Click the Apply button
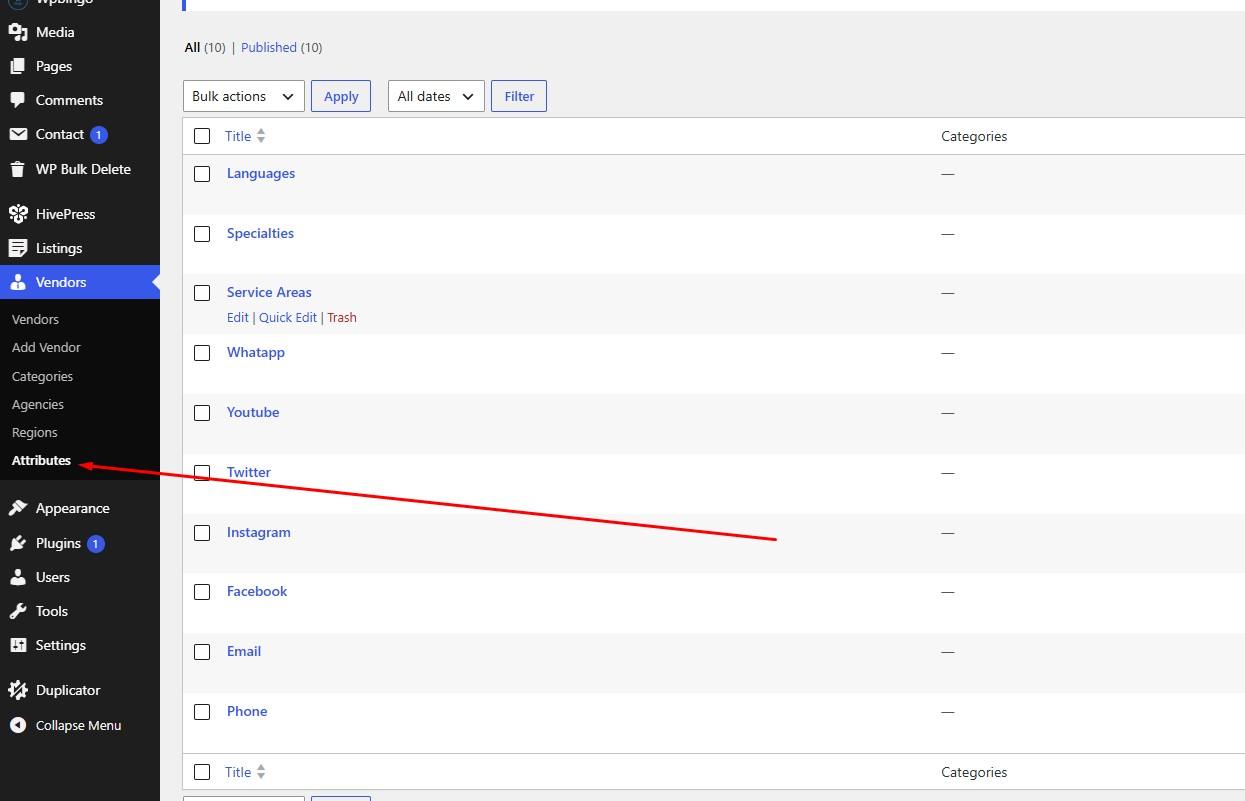The image size is (1245, 801). coord(341,96)
